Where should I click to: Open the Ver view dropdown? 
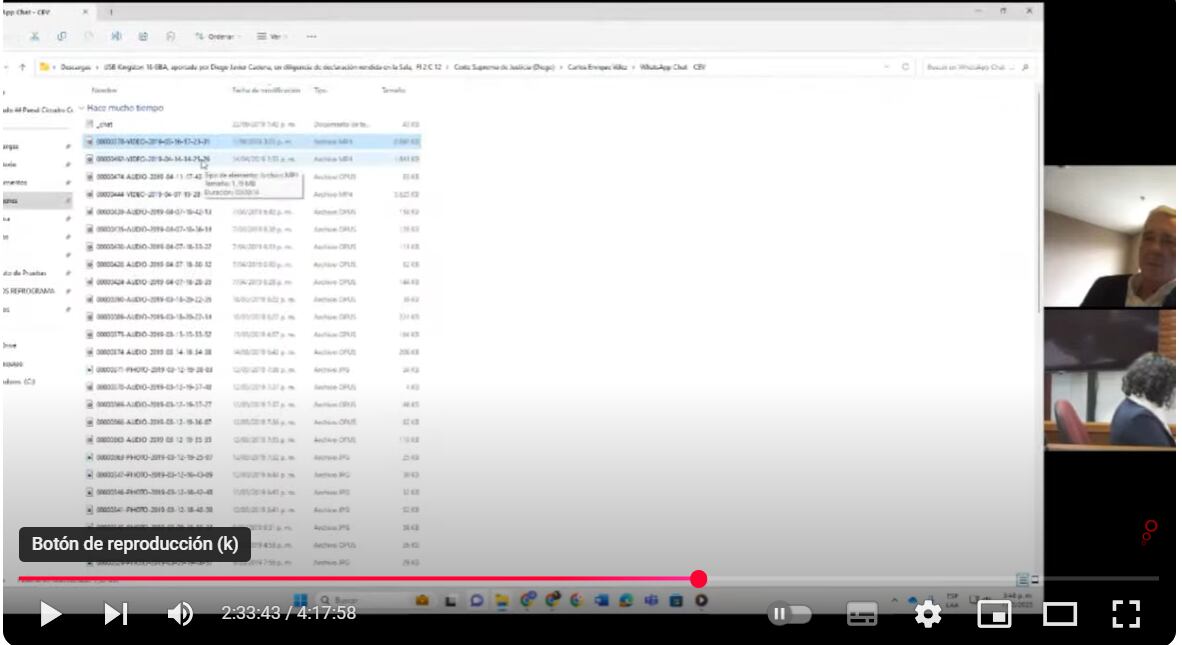269,36
